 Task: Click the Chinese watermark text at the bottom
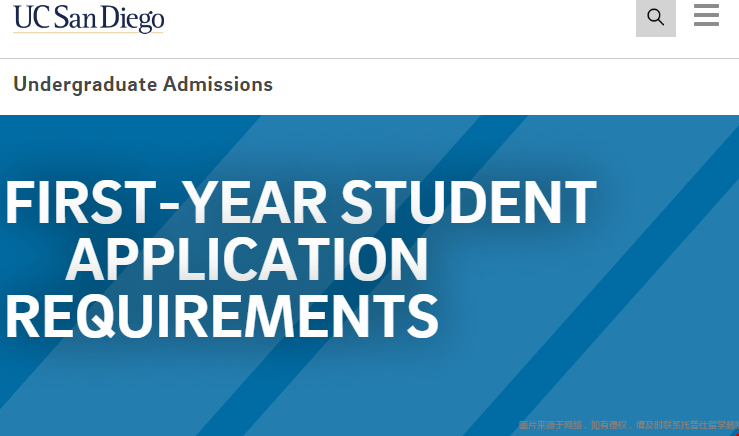628,425
